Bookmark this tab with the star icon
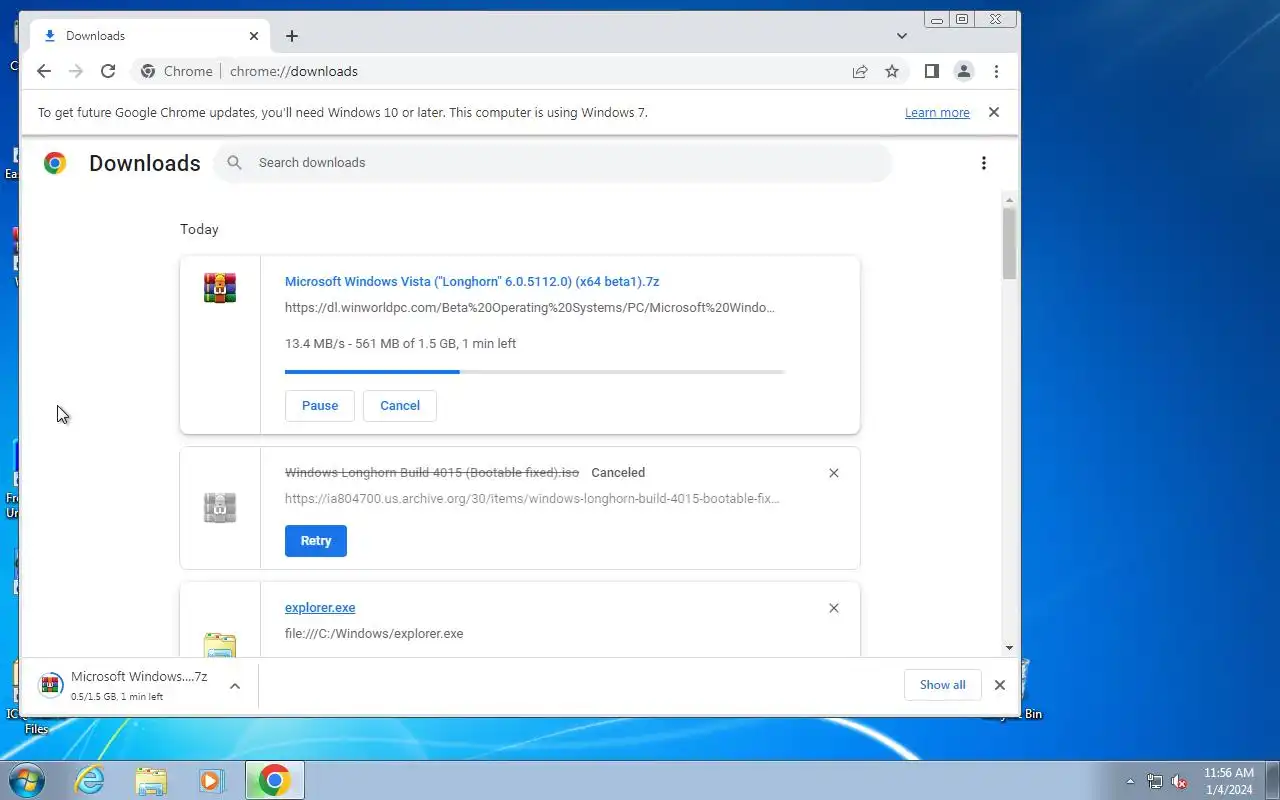 [892, 71]
